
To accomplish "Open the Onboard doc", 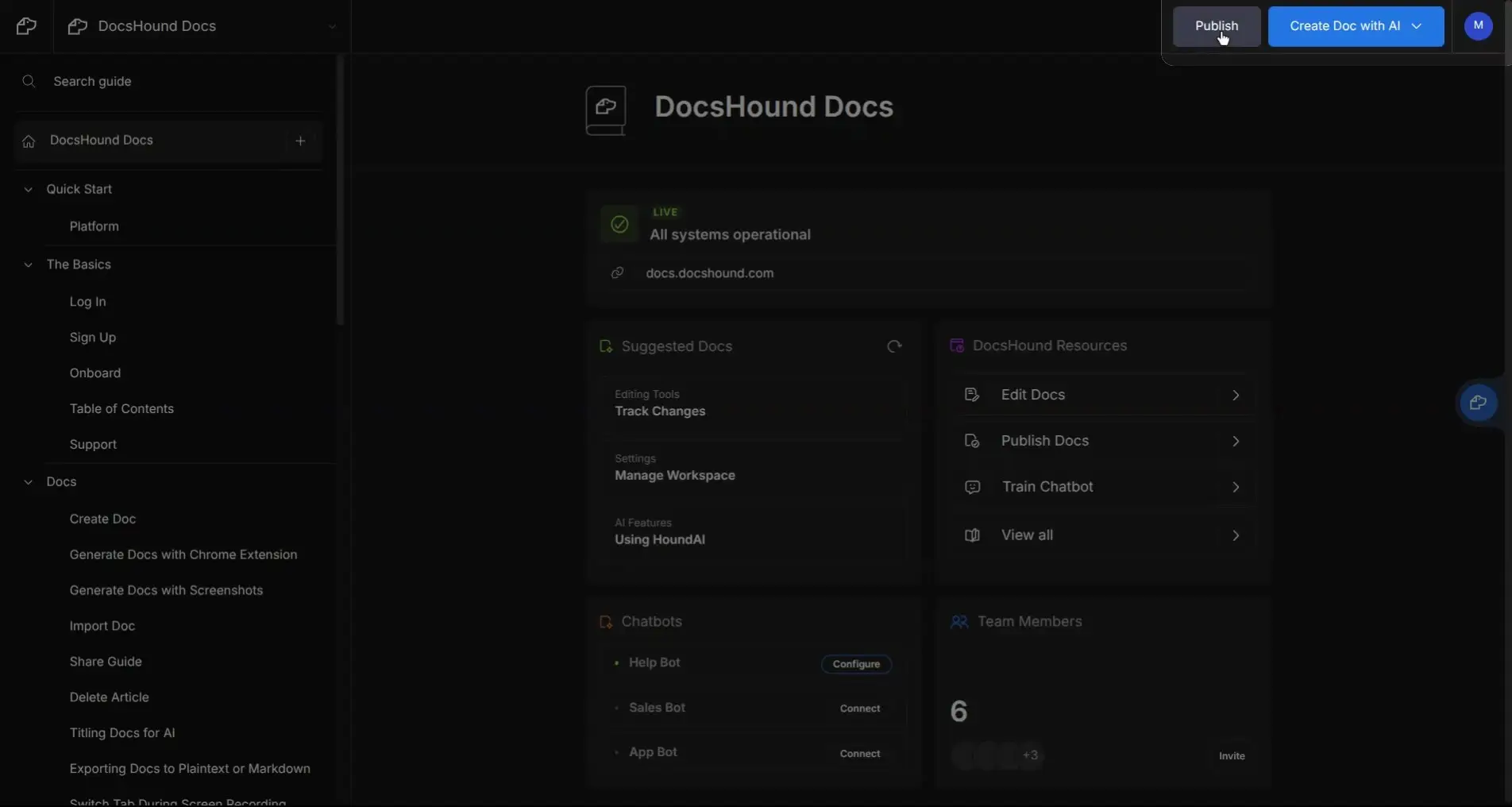I will pyautogui.click(x=94, y=373).
